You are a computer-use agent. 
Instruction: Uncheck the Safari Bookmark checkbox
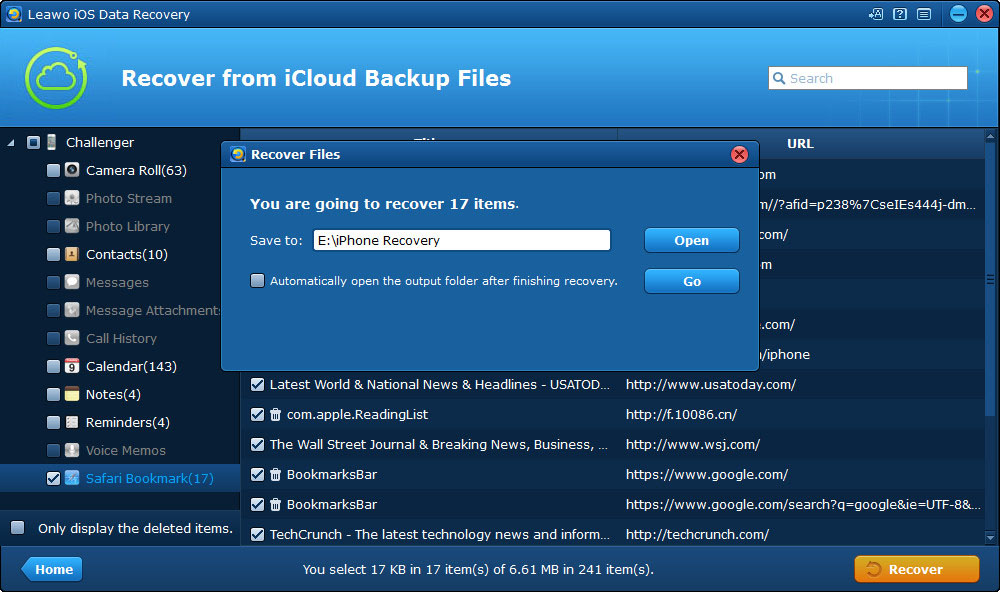coord(53,478)
